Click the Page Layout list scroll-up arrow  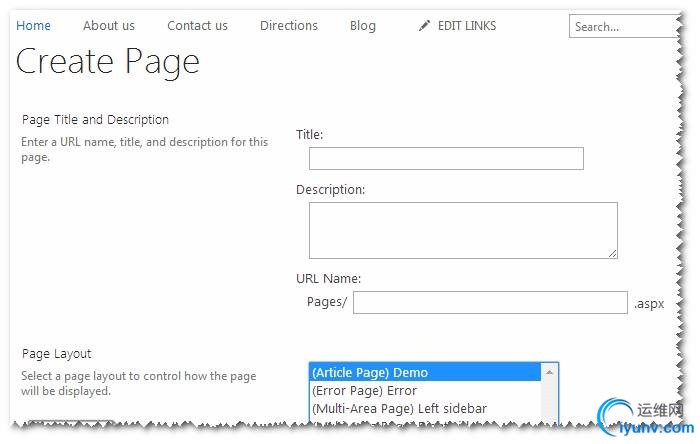(x=549, y=372)
